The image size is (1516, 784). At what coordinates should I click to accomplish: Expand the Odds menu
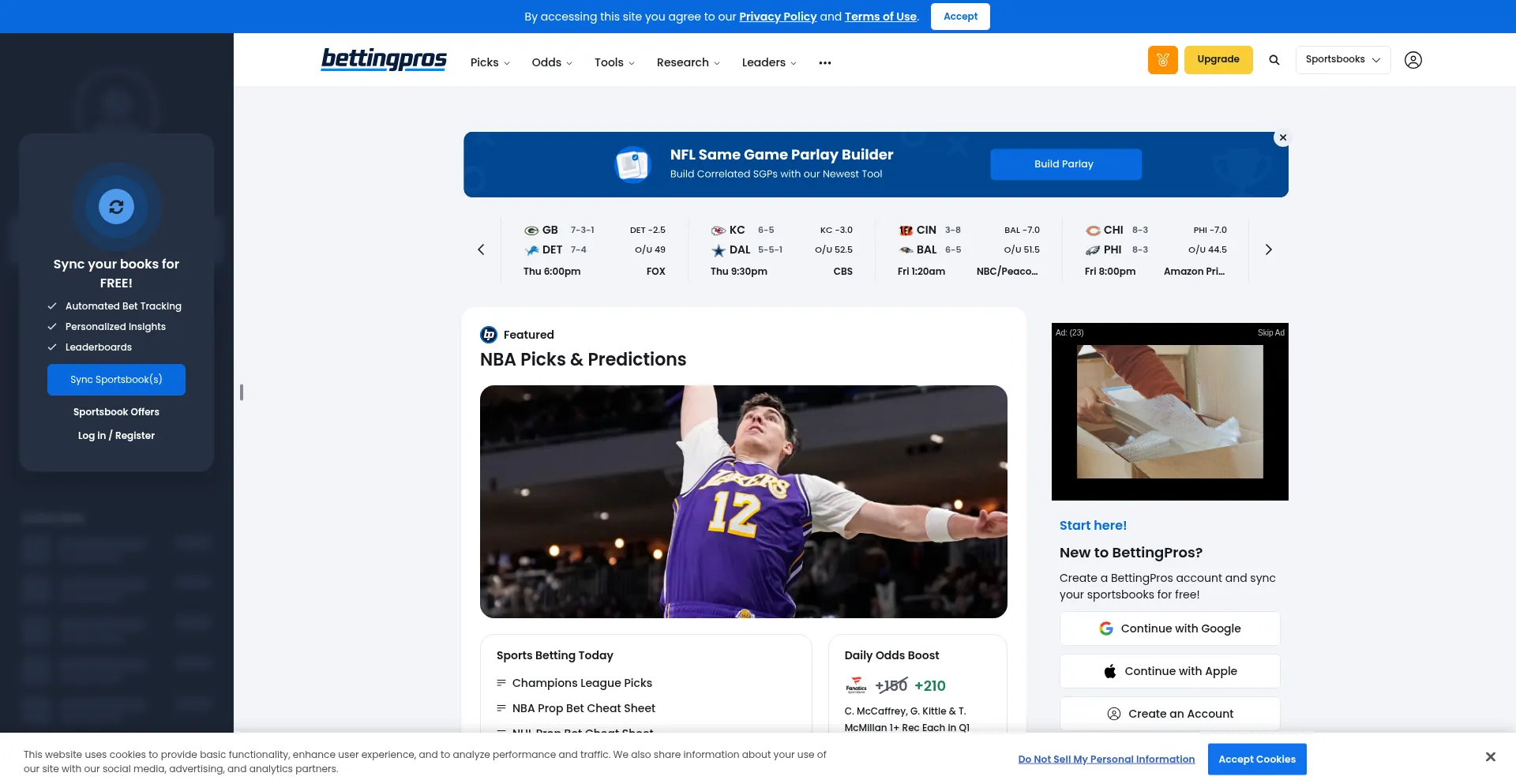(551, 63)
